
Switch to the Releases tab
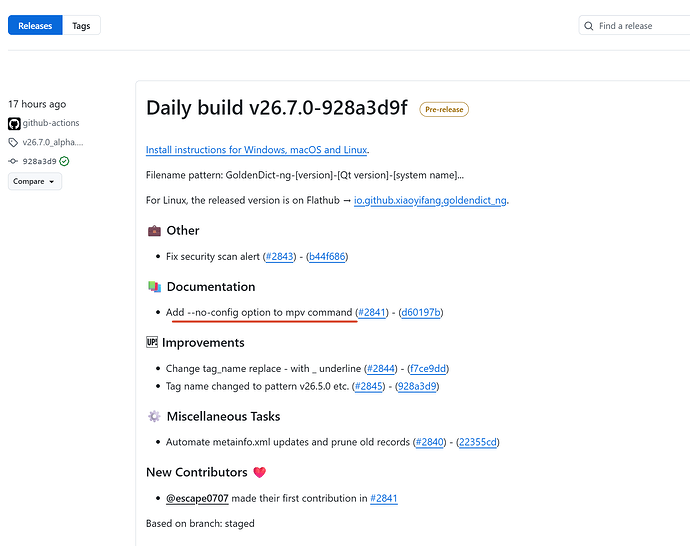[35, 26]
